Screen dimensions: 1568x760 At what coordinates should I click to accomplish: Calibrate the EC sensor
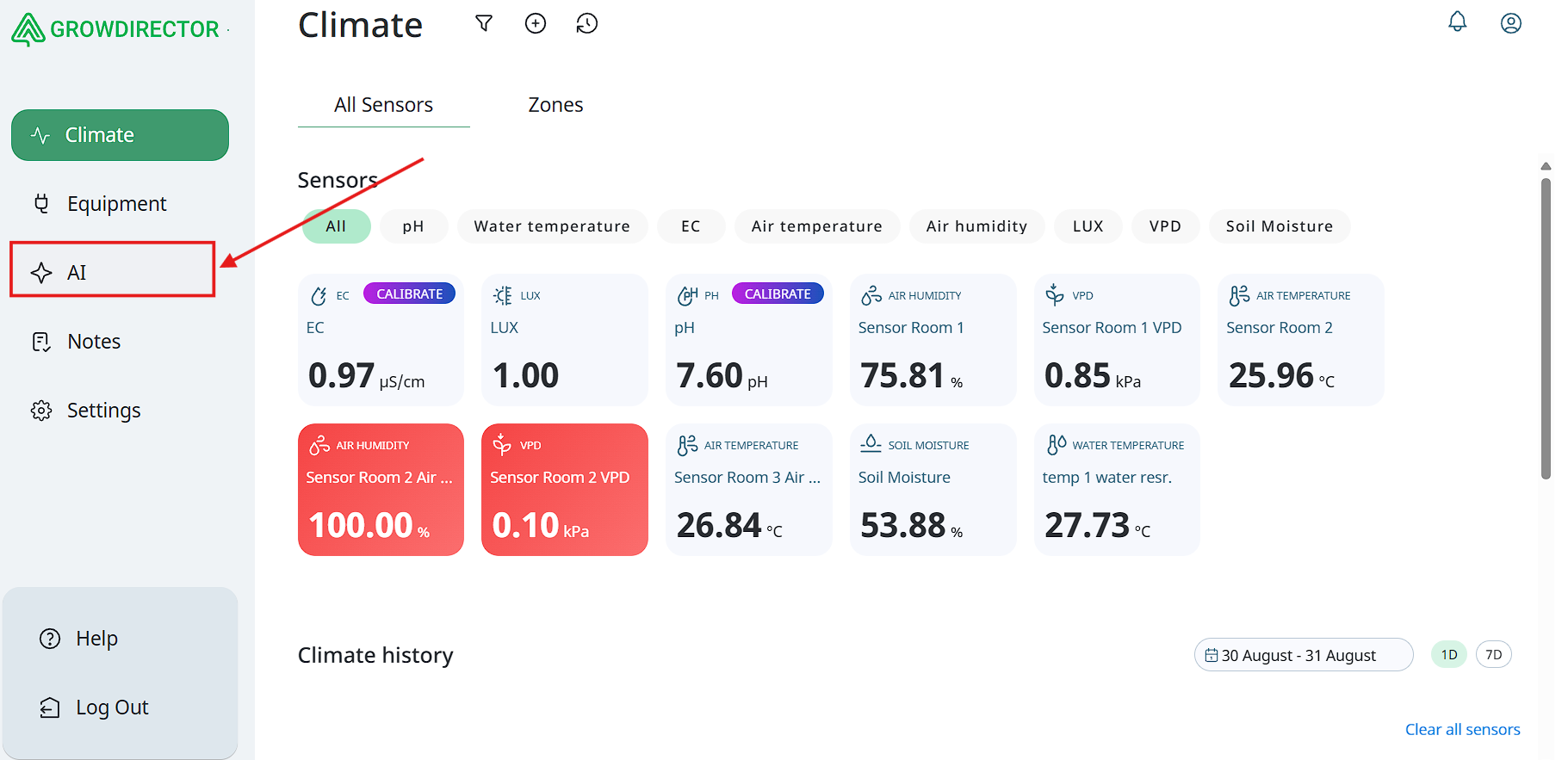[409, 293]
